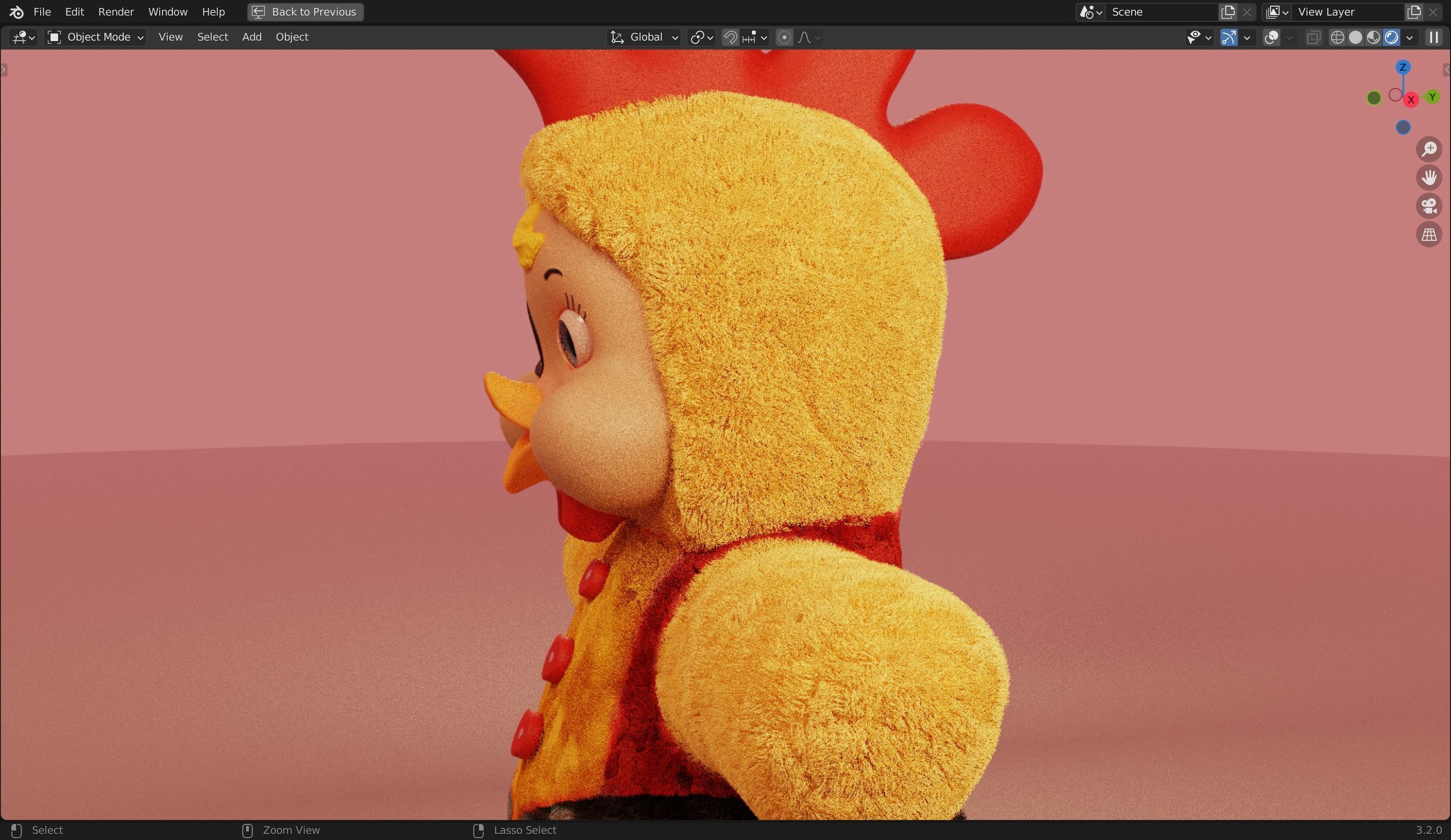Click the Z axis on the navigation gizmo
Image resolution: width=1451 pixels, height=840 pixels.
tap(1403, 68)
